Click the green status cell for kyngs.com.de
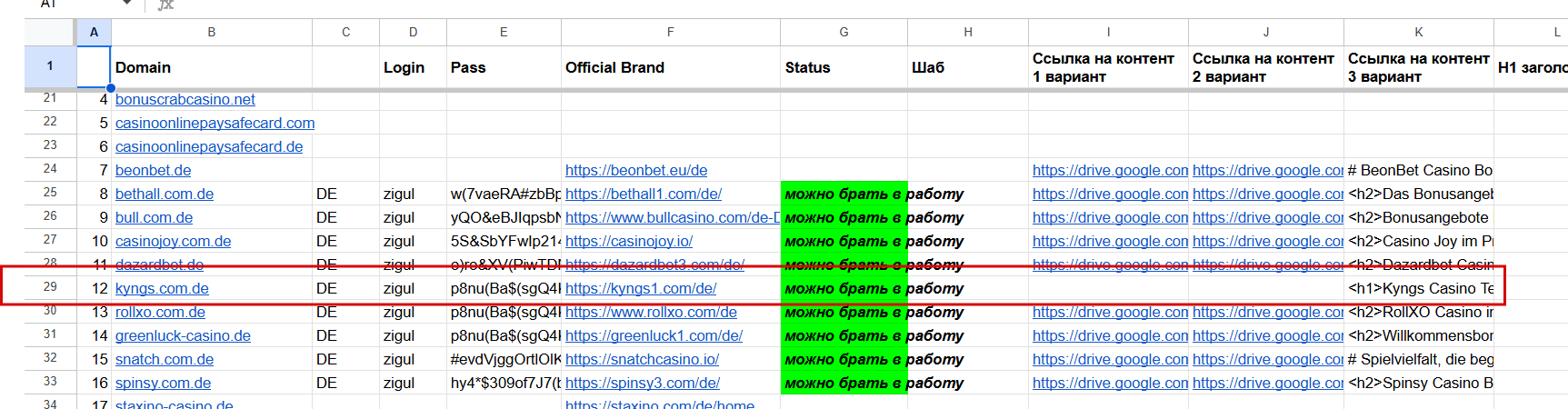The width and height of the screenshot is (1568, 409). 844,288
